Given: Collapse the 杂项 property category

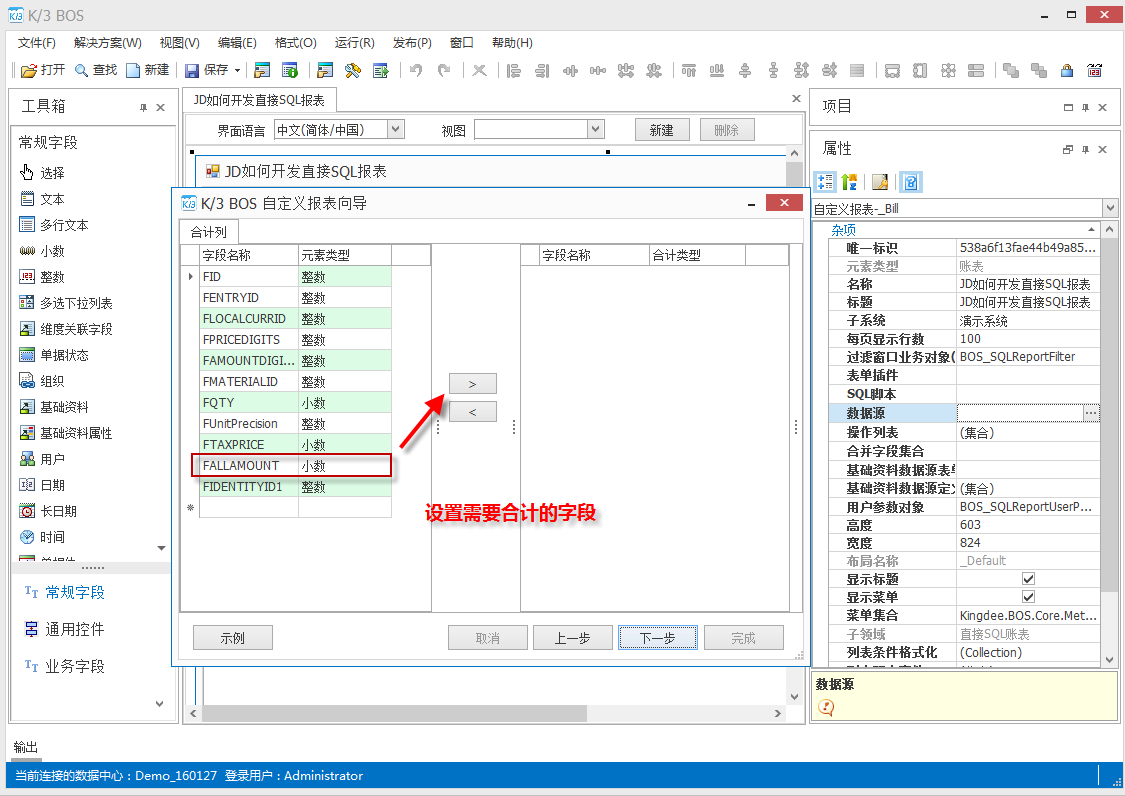Looking at the screenshot, I should (1091, 230).
